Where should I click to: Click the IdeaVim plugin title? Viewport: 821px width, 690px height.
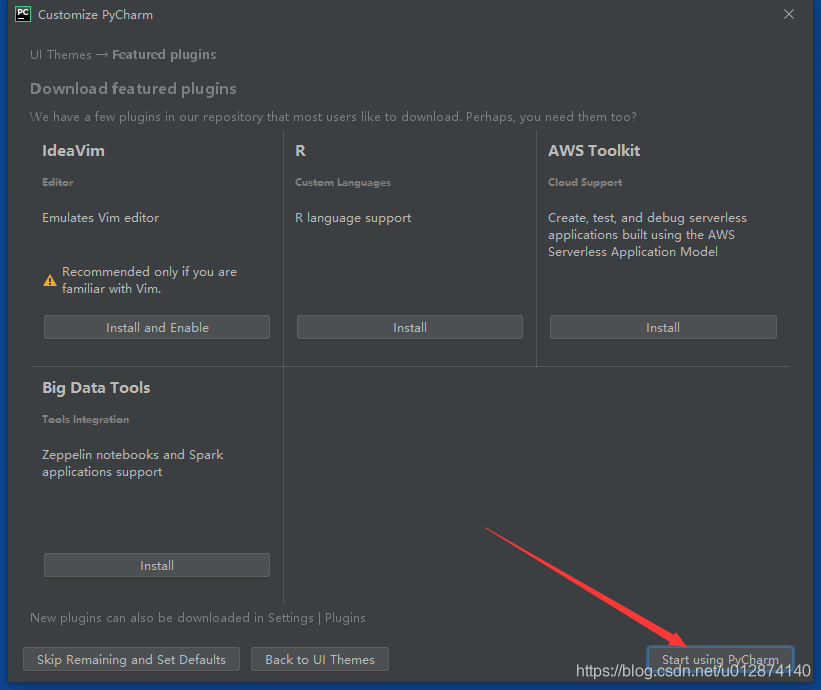click(x=73, y=151)
